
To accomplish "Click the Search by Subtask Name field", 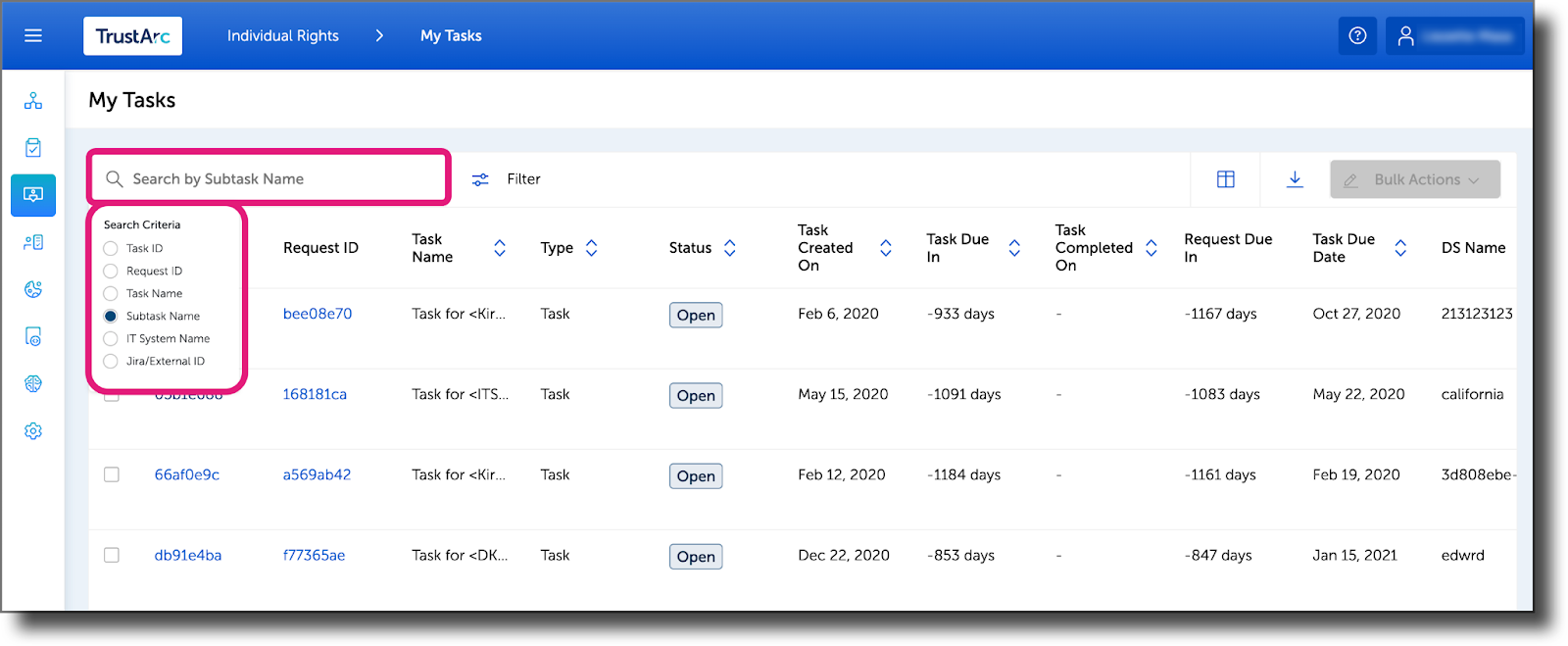I will 269,178.
